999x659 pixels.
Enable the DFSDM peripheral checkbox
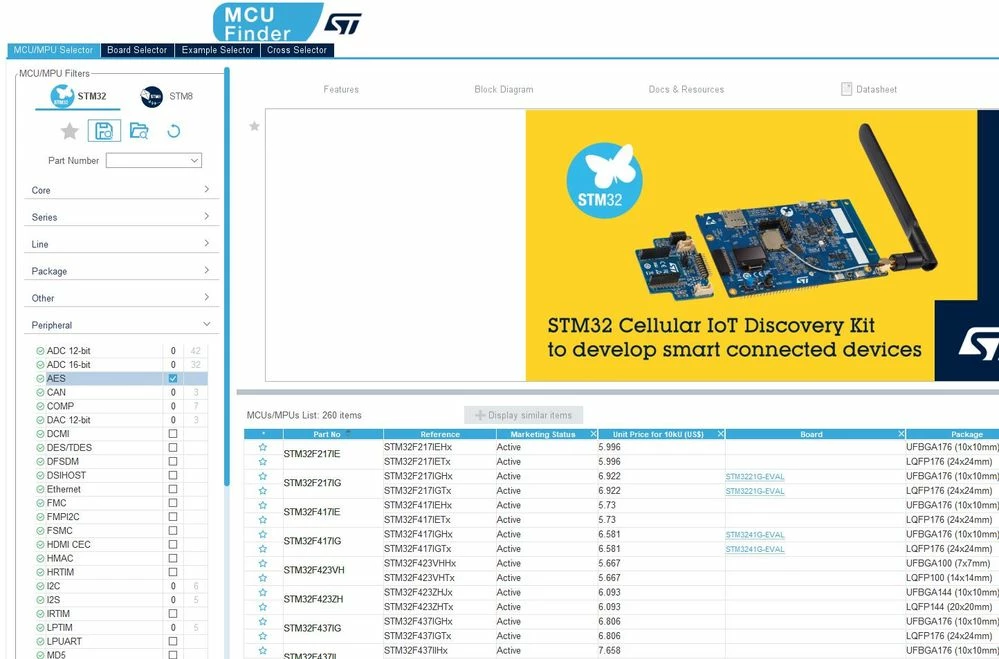click(173, 461)
